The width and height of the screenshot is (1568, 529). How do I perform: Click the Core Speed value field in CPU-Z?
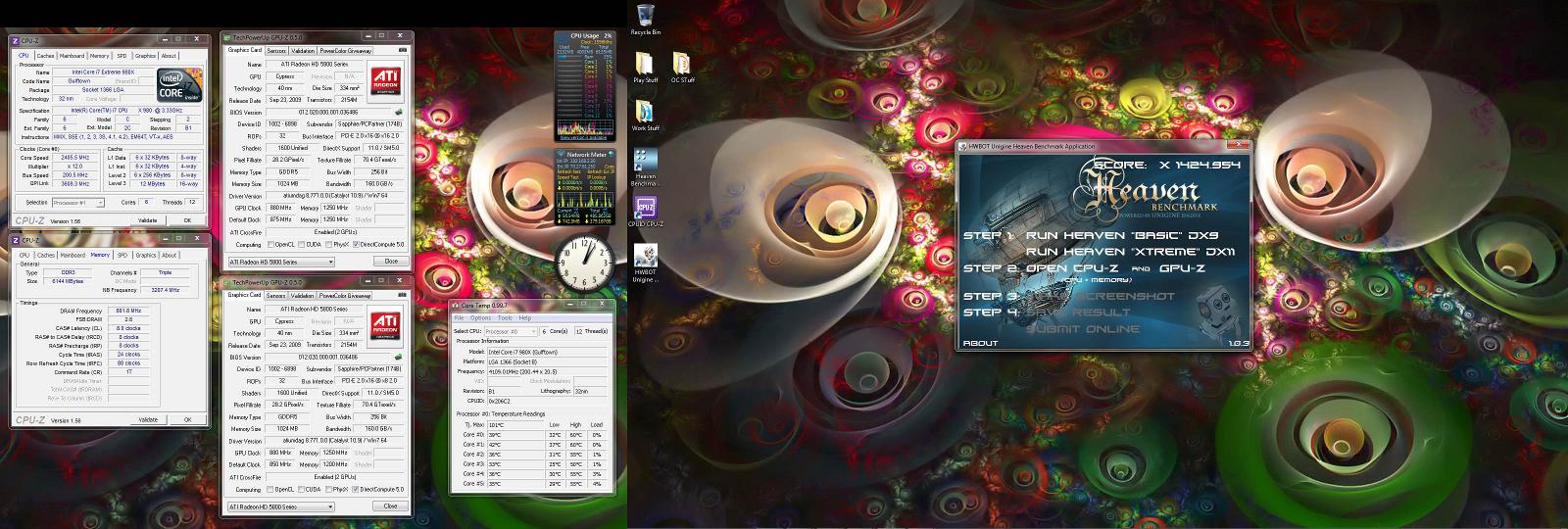coord(76,157)
